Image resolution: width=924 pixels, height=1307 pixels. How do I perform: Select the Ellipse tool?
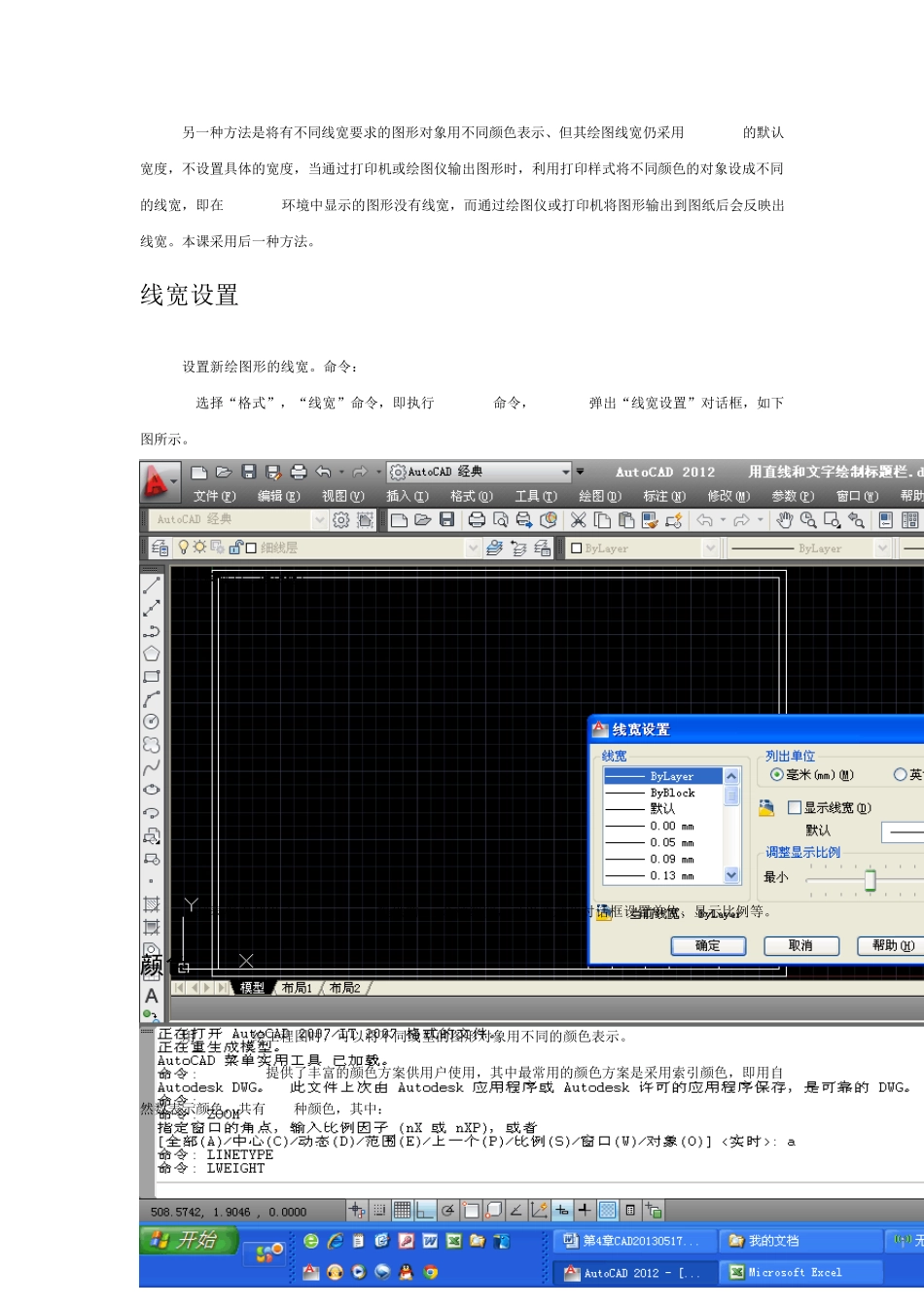[x=152, y=790]
